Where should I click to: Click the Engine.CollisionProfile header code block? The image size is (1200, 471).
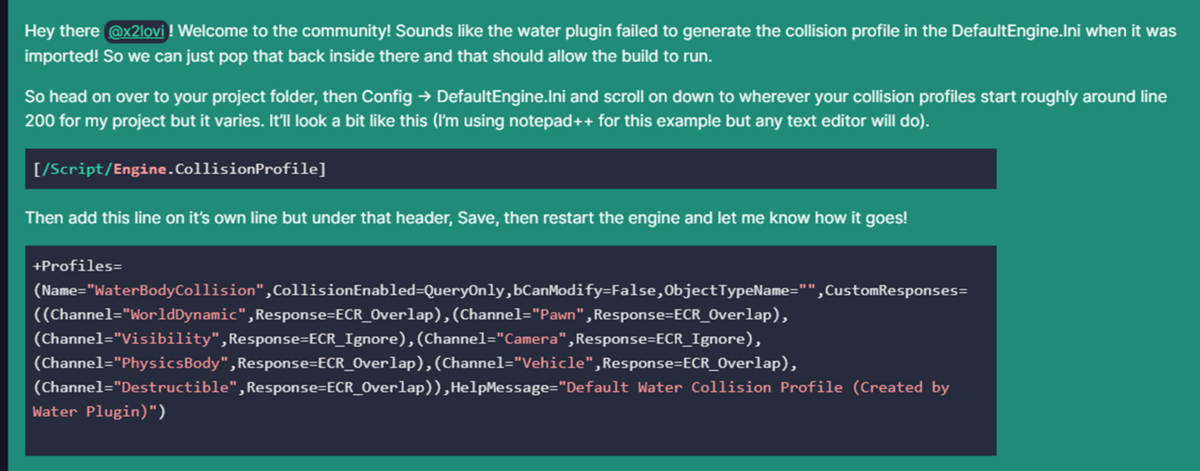click(x=180, y=168)
